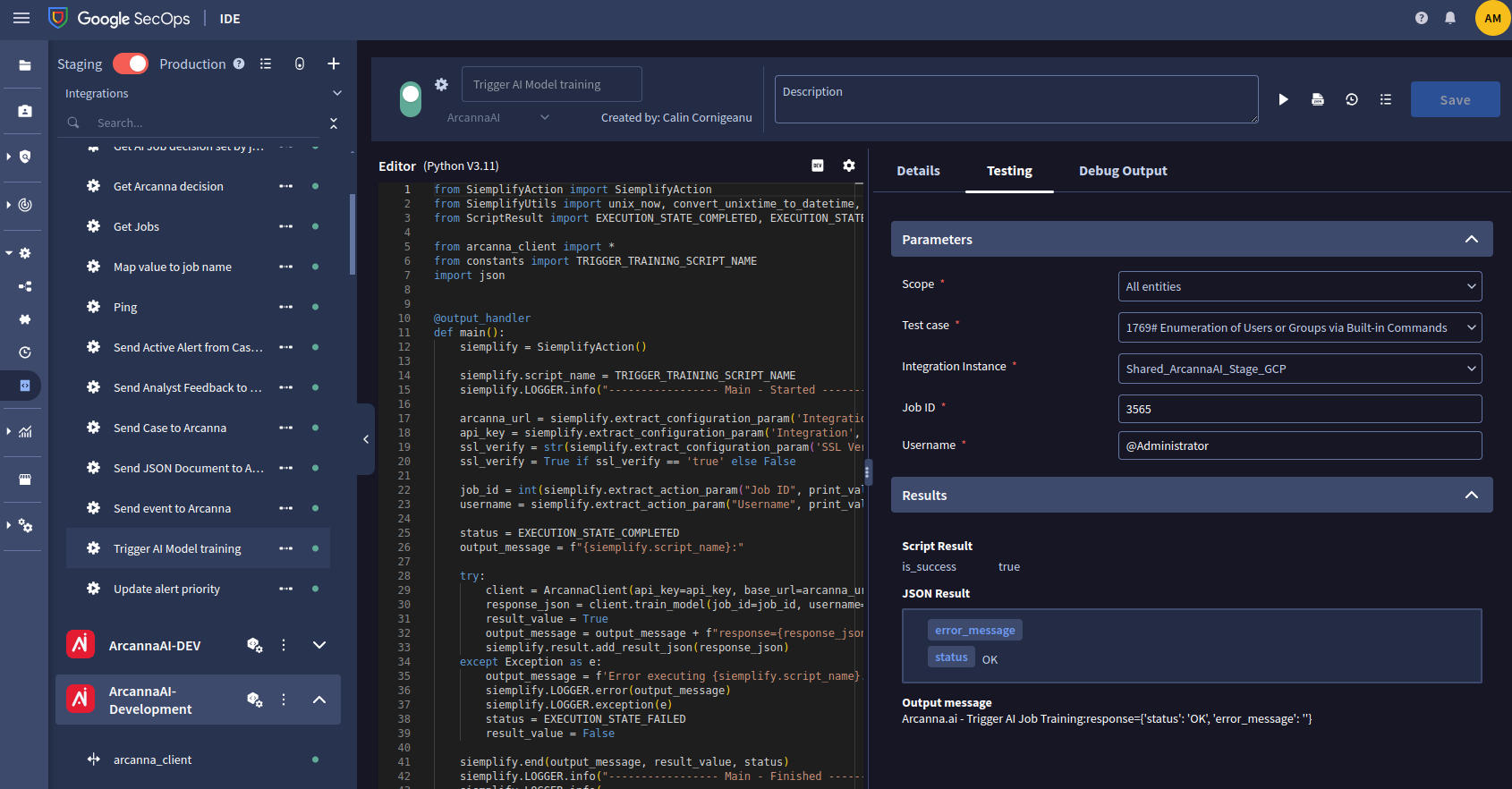
Task: Switch to the Testing tab
Action: coord(1009,171)
